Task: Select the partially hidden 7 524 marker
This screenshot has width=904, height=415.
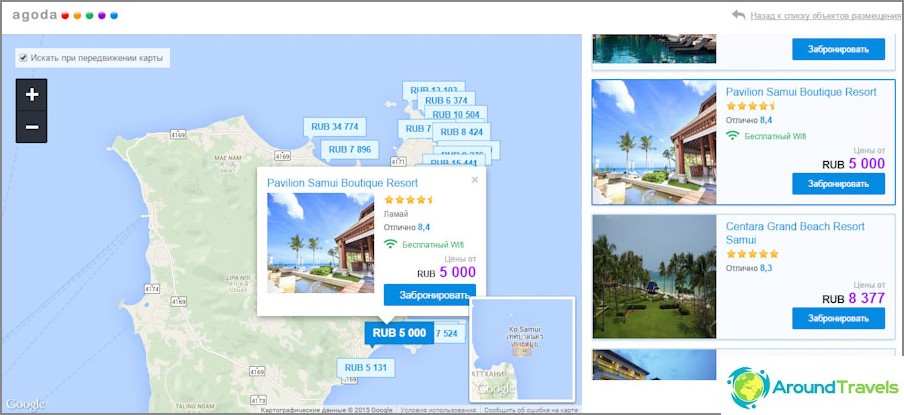Action: [449, 333]
